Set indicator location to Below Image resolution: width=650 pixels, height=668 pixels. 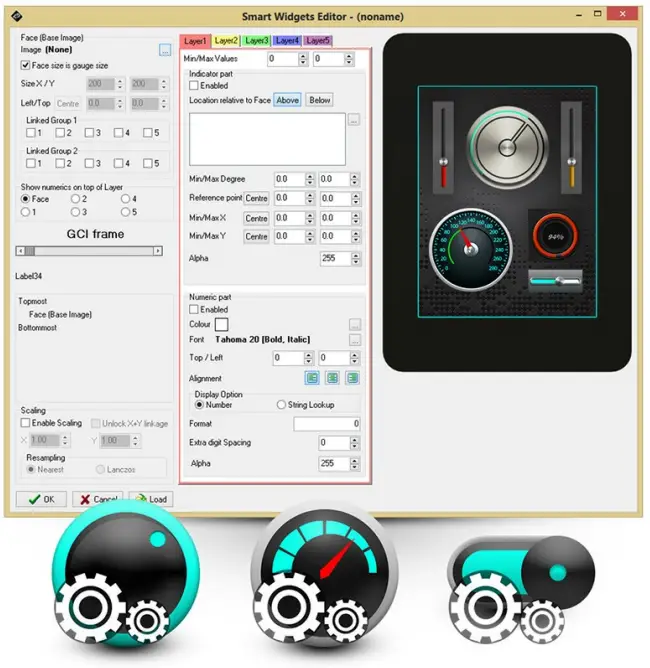319,100
